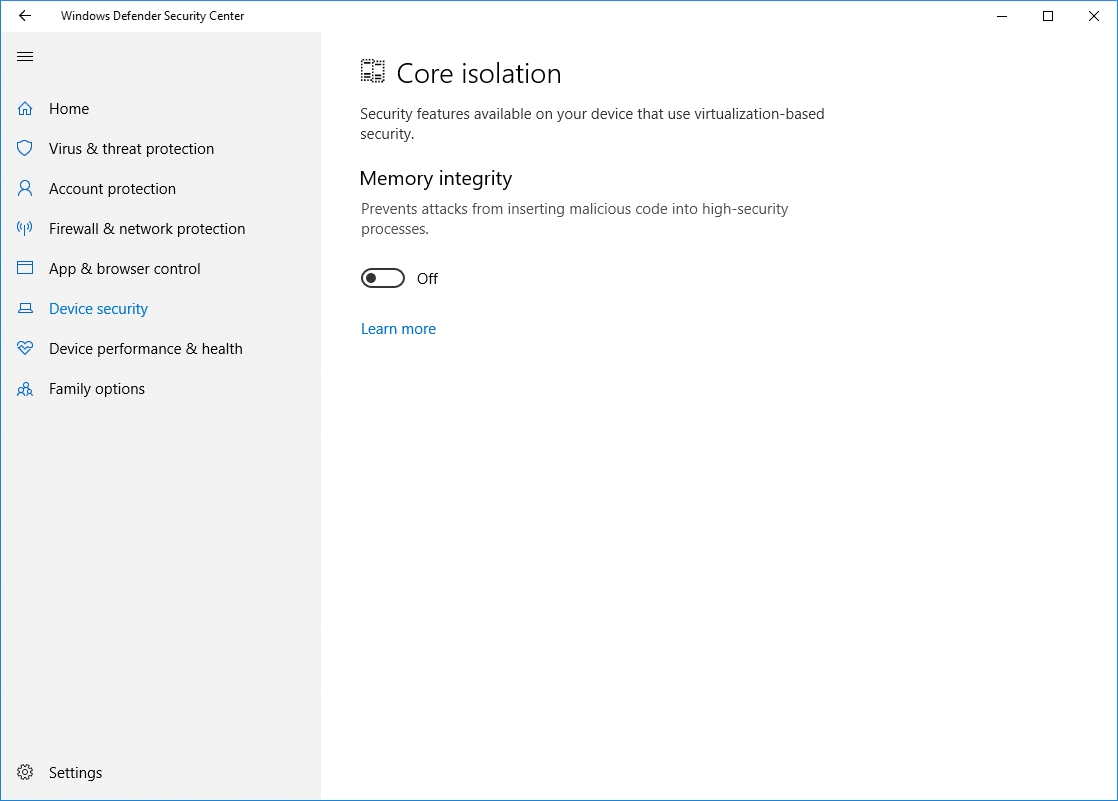Click the Settings gear icon
This screenshot has height=801, width=1118.
25,773
